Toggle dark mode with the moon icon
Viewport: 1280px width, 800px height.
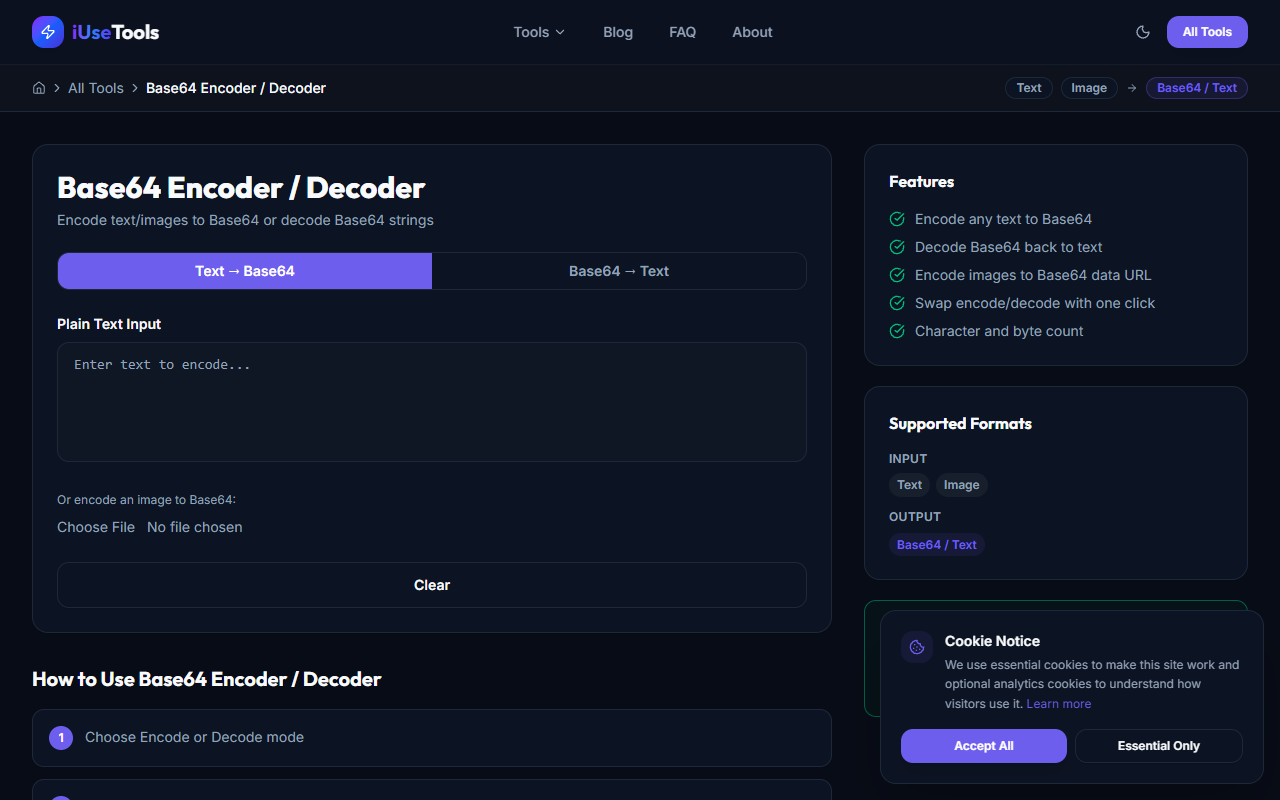pos(1142,31)
